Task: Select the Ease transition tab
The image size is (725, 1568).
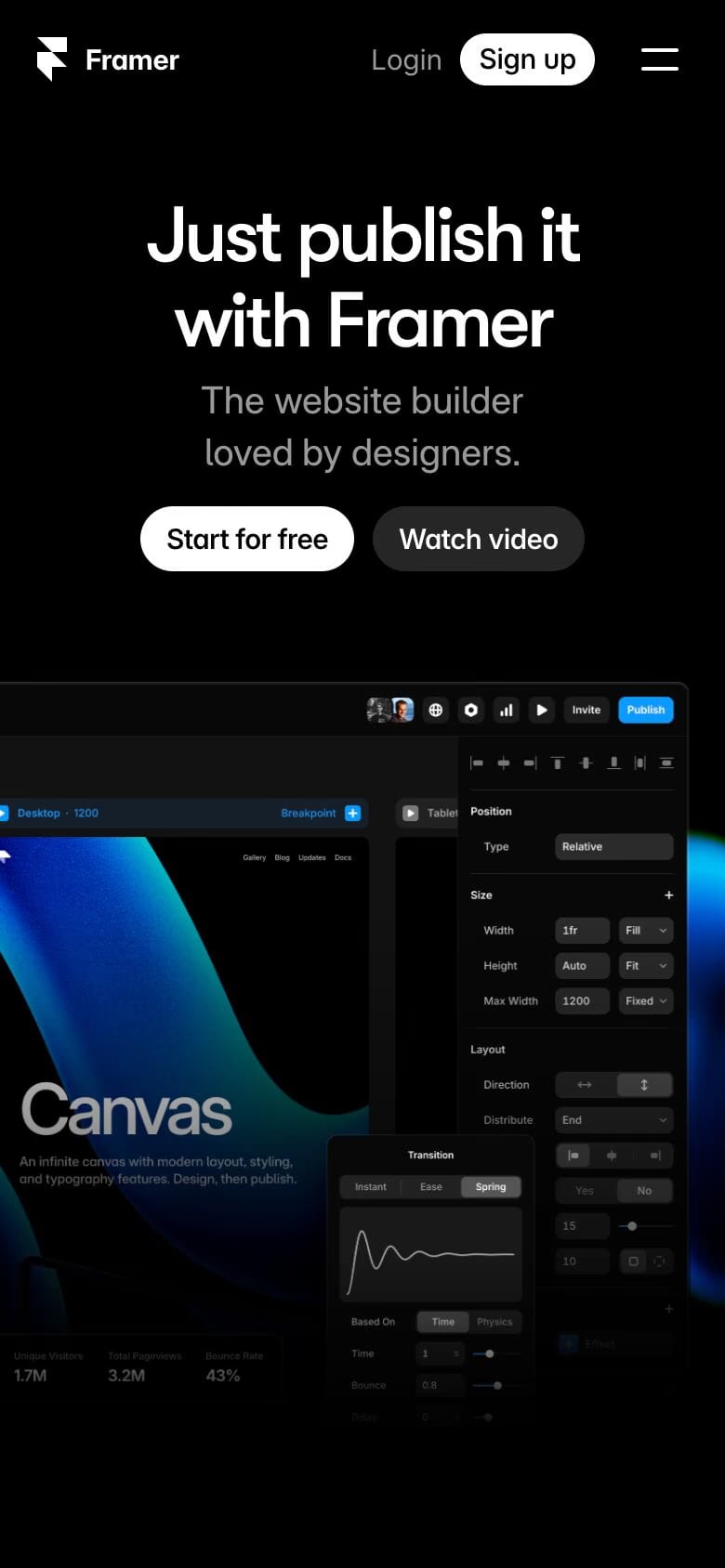Action: 431,1187
